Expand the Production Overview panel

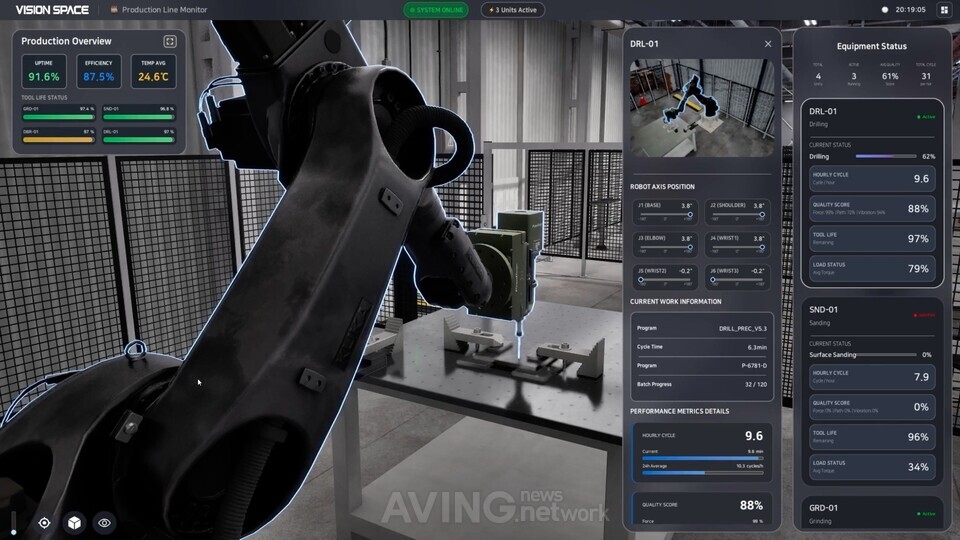coord(170,41)
